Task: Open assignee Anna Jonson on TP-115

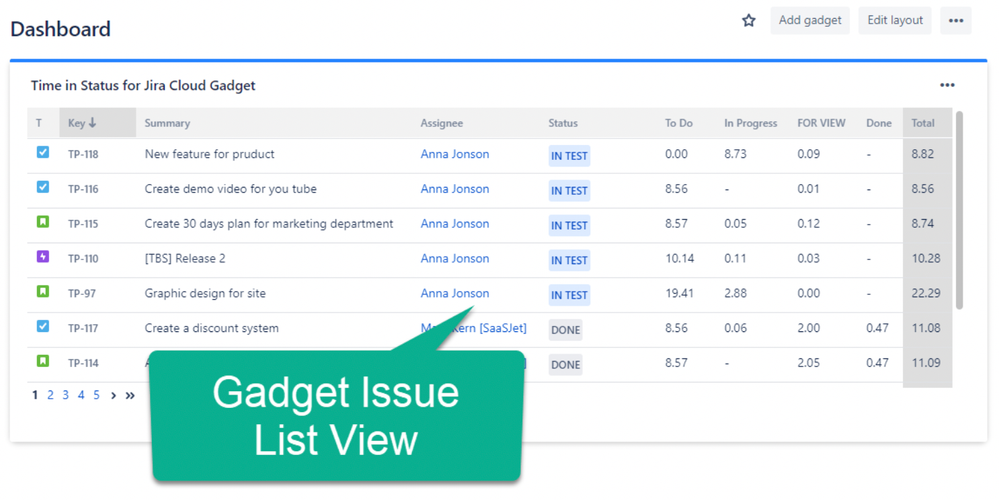Action: pyautogui.click(x=455, y=224)
